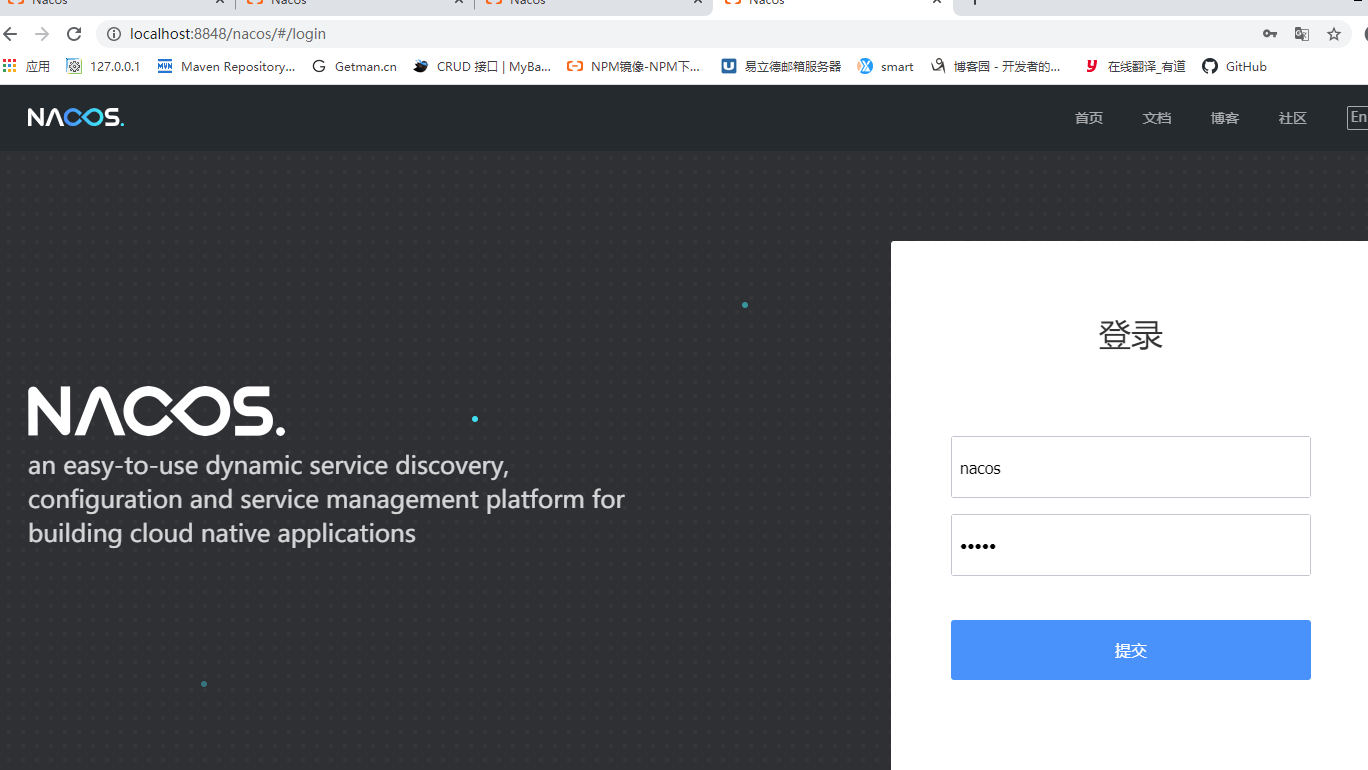Open the CRUD 接口 MyBatis bookmark
Screen dimensions: 1368x770
tap(482, 67)
